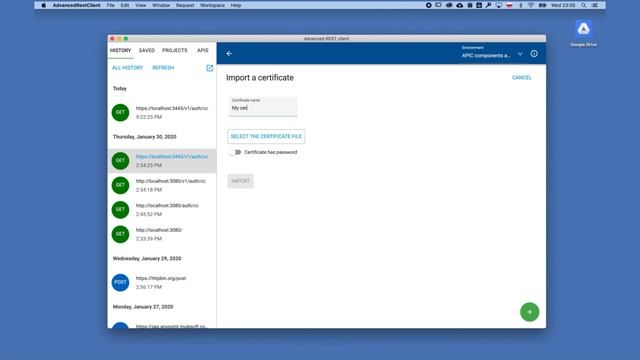Viewport: 640px width, 360px height.
Task: Click SELECT THE CERTIFICATE FILE button
Action: pos(266,136)
